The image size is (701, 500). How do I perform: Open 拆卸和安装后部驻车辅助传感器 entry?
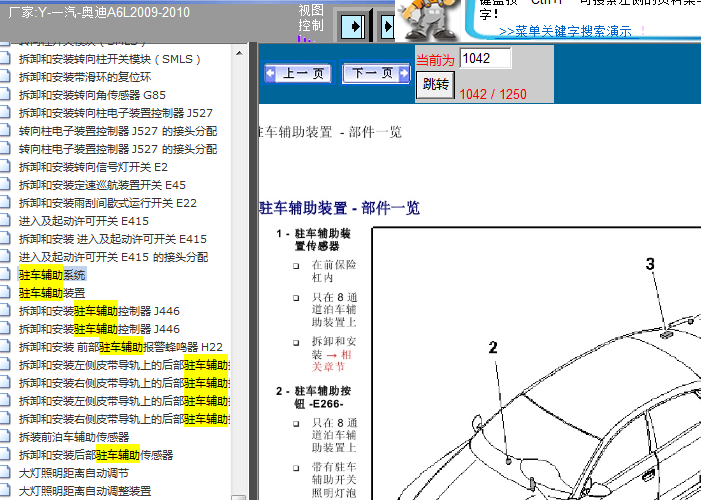tap(96, 455)
